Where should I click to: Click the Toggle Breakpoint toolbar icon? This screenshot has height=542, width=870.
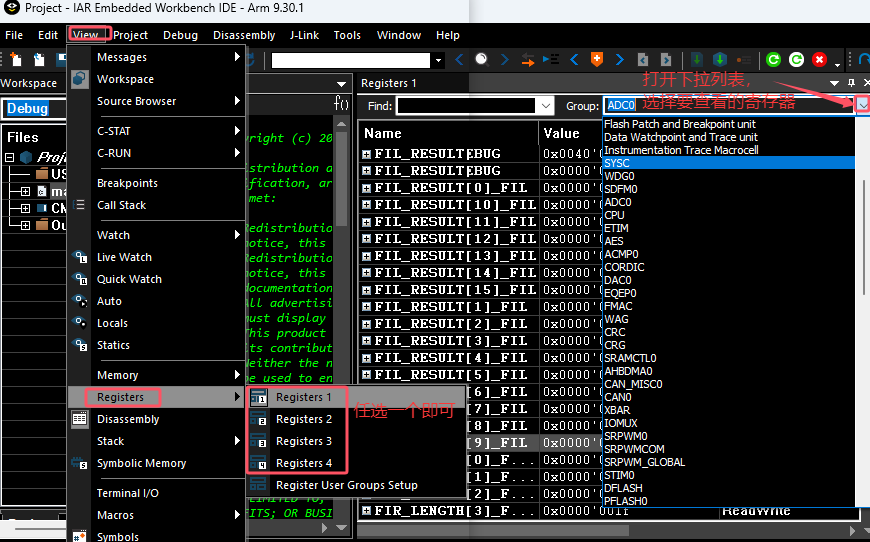(743, 59)
